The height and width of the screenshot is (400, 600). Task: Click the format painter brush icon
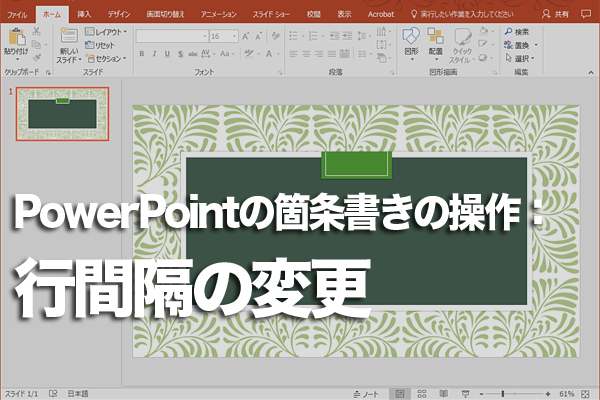(36, 58)
